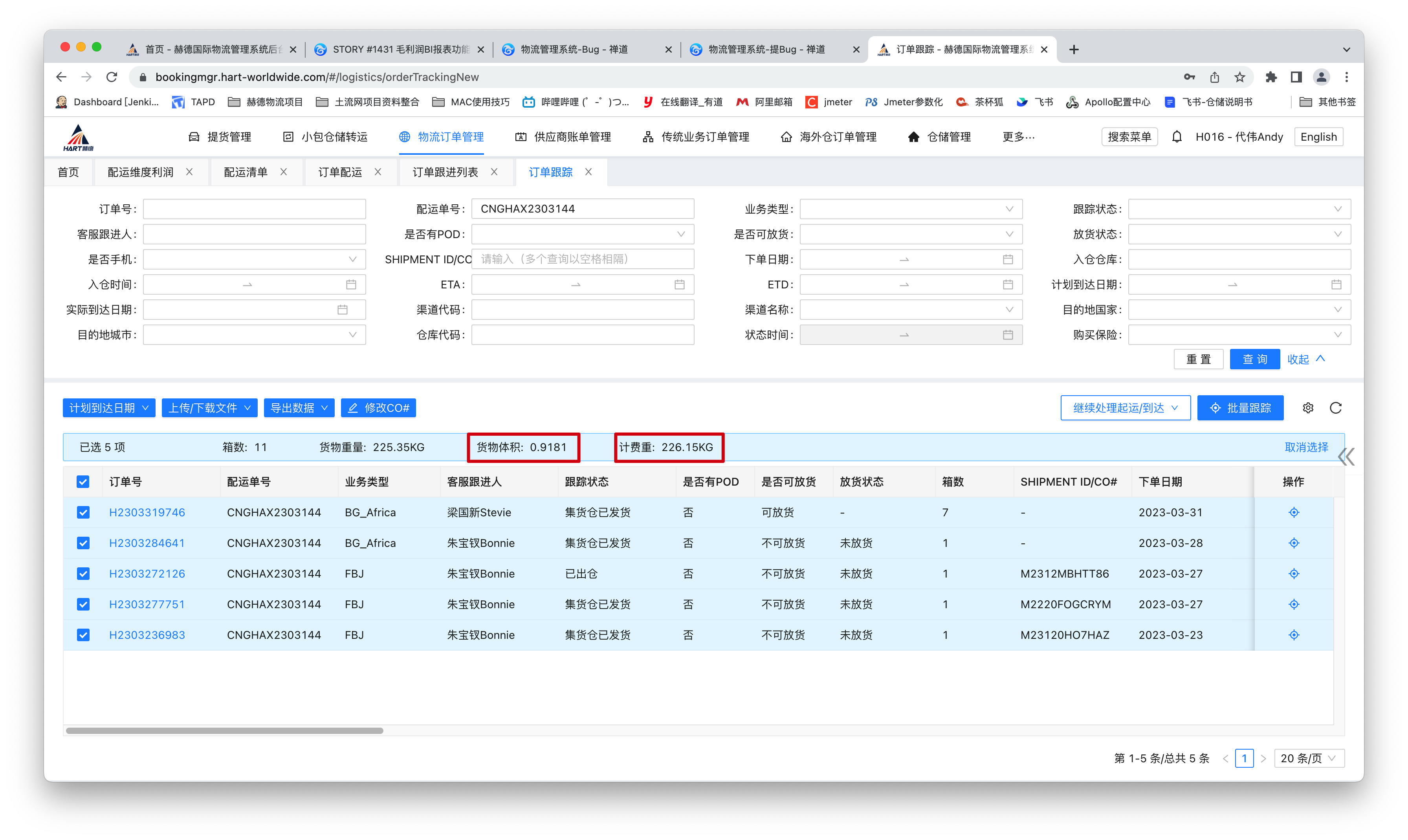1408x840 pixels.
Task: Open order link H2303272126
Action: pos(147,574)
